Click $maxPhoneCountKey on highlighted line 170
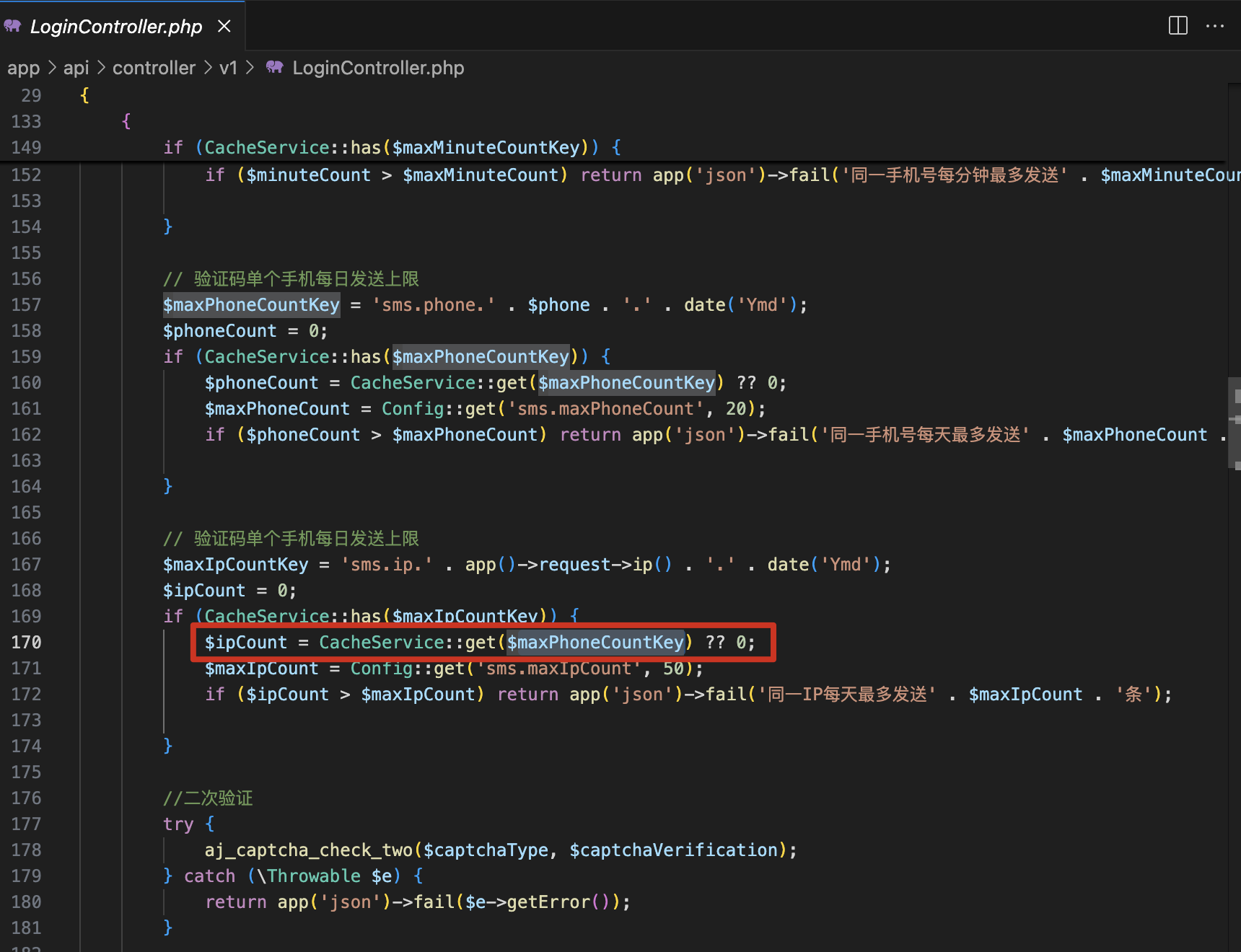The height and width of the screenshot is (952, 1241). coord(595,643)
